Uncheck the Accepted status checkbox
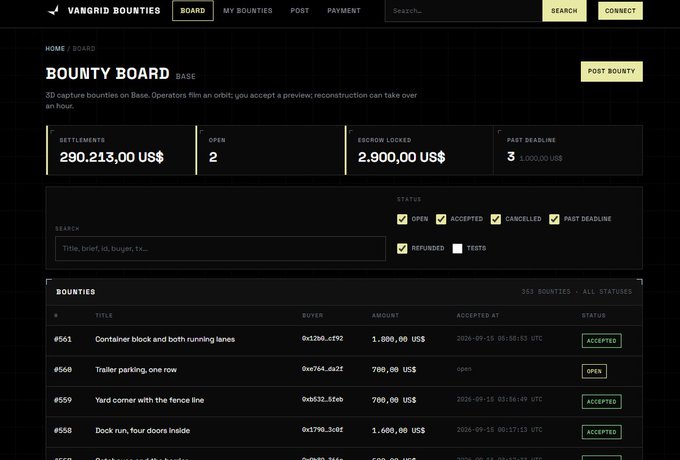The image size is (680, 460). (x=441, y=219)
